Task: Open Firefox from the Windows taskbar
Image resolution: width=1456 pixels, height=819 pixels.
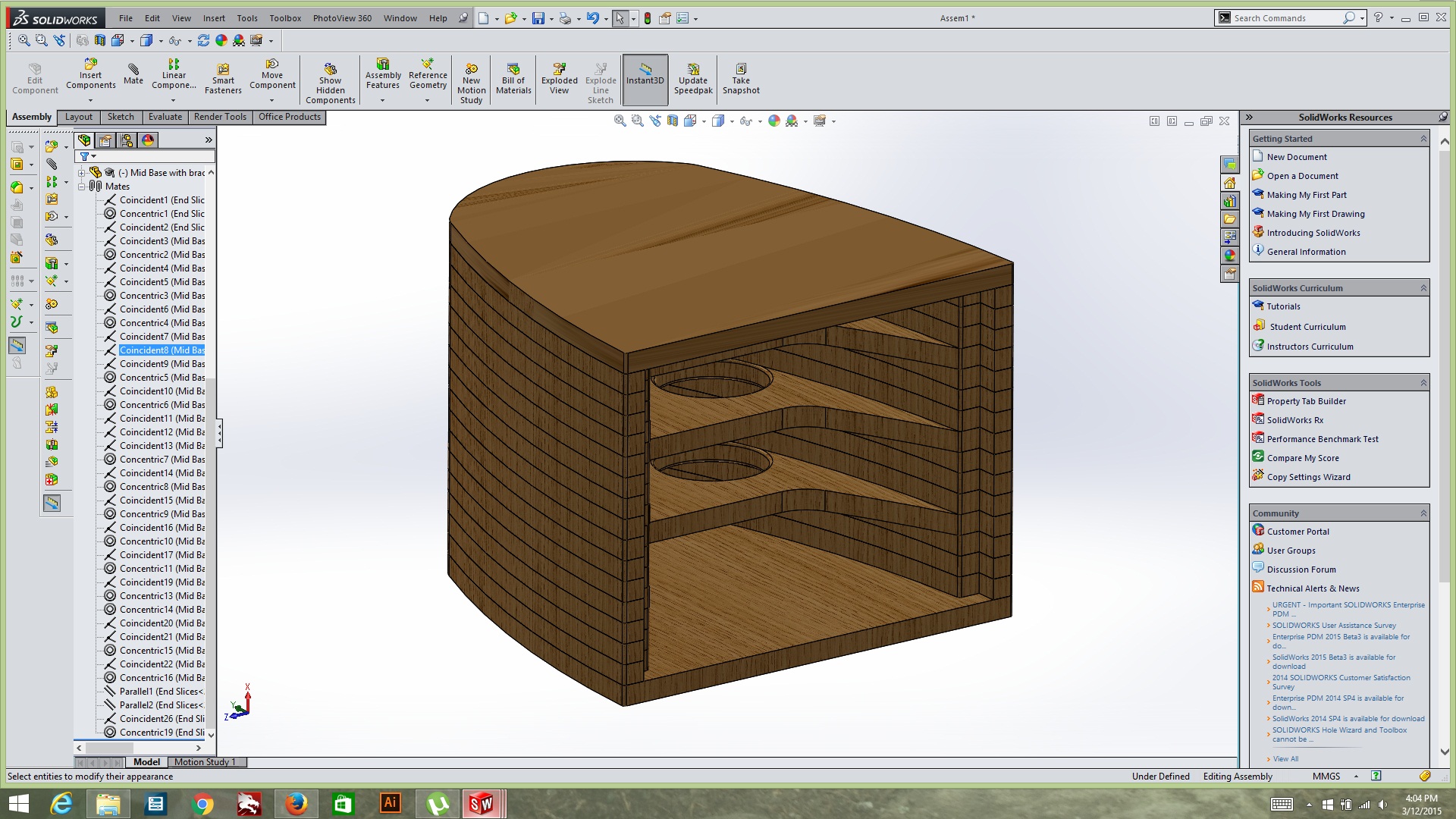Action: (x=296, y=803)
